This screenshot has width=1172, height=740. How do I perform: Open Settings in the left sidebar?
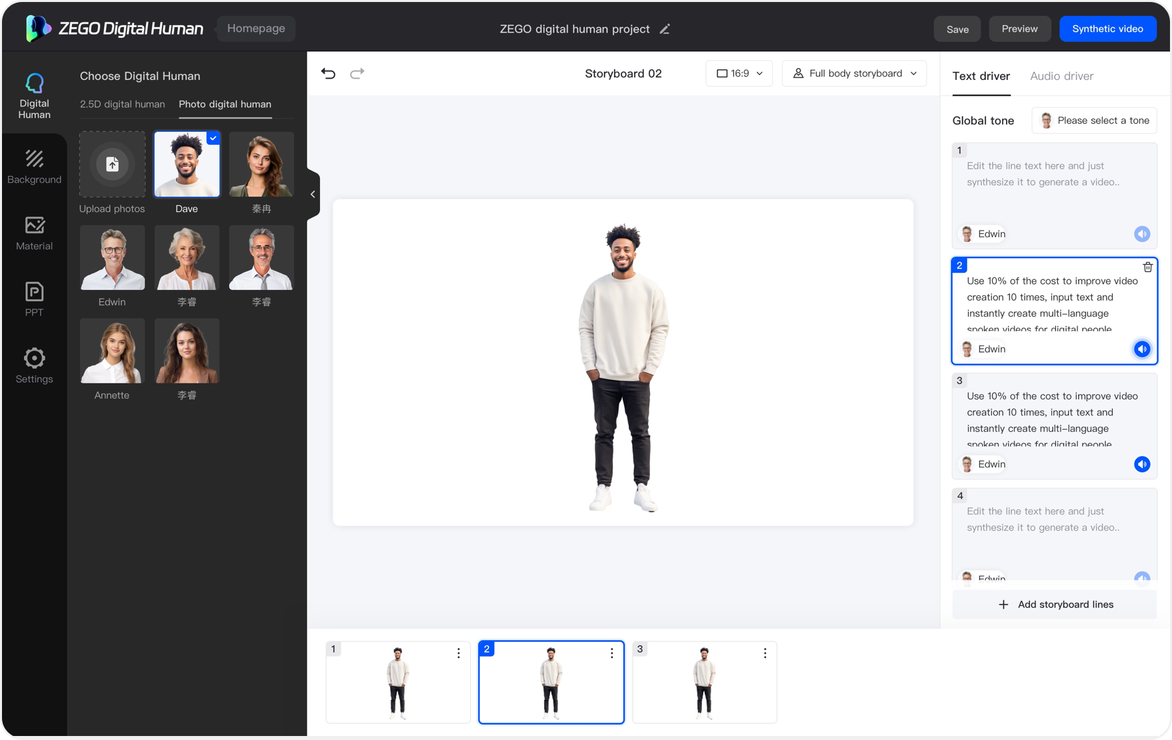34,365
